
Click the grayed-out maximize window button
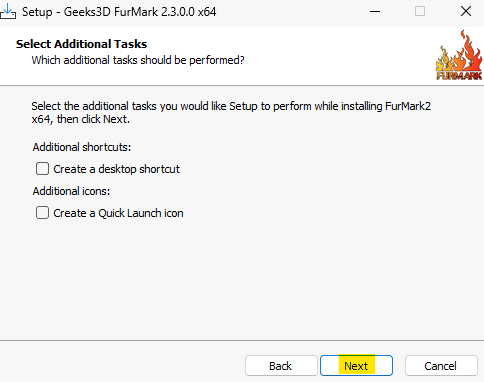420,12
